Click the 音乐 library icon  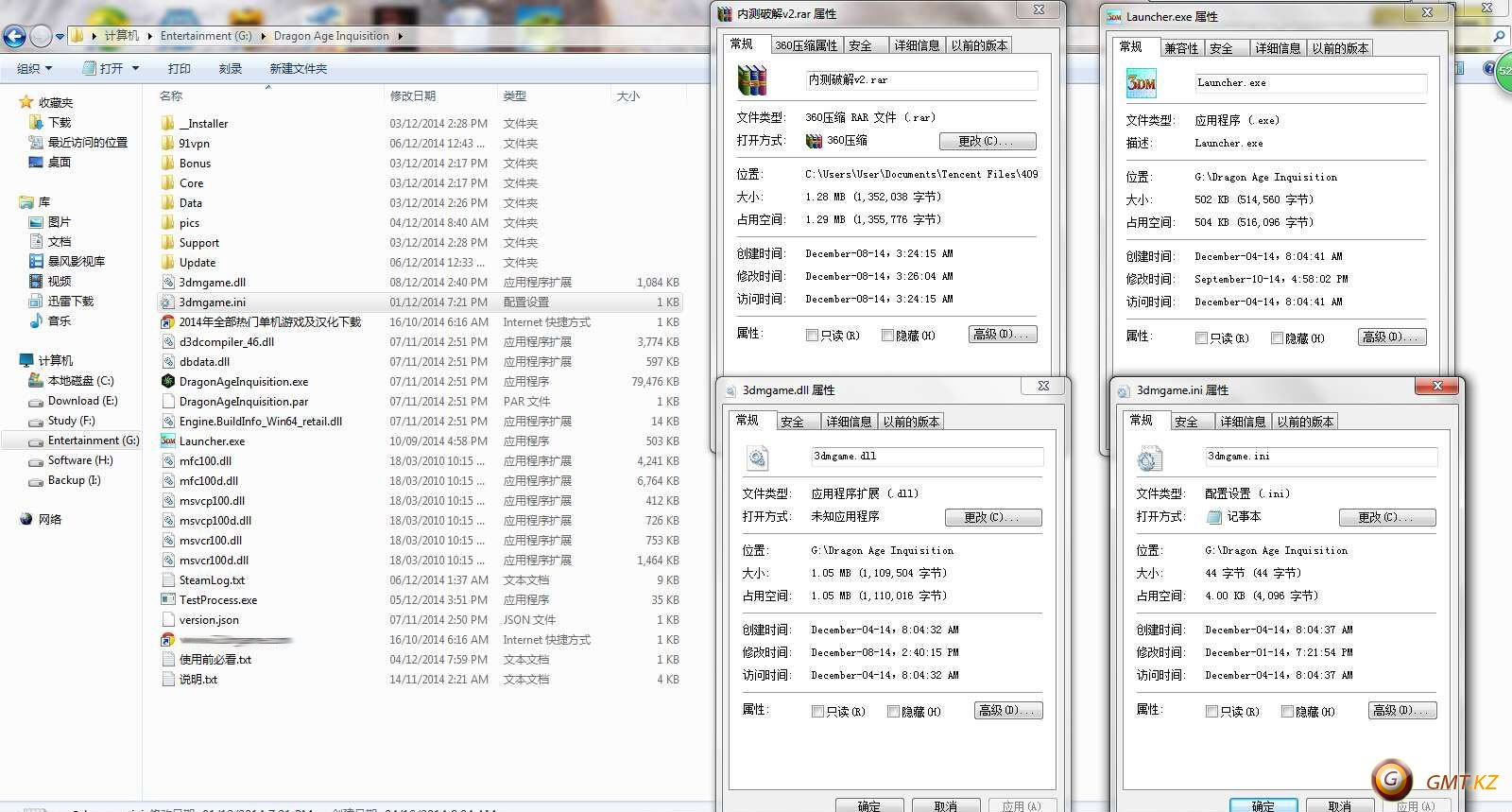coord(36,321)
